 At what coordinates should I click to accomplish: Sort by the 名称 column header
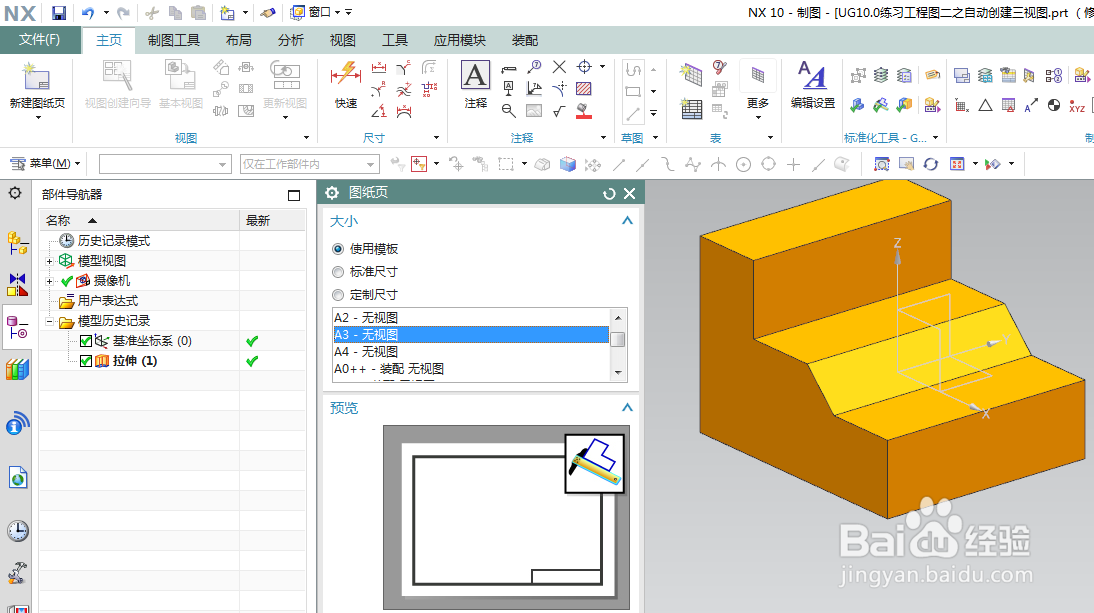140,220
